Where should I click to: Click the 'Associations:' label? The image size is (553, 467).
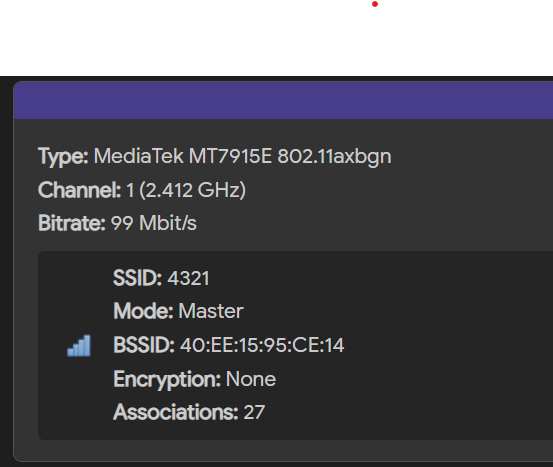[176, 412]
